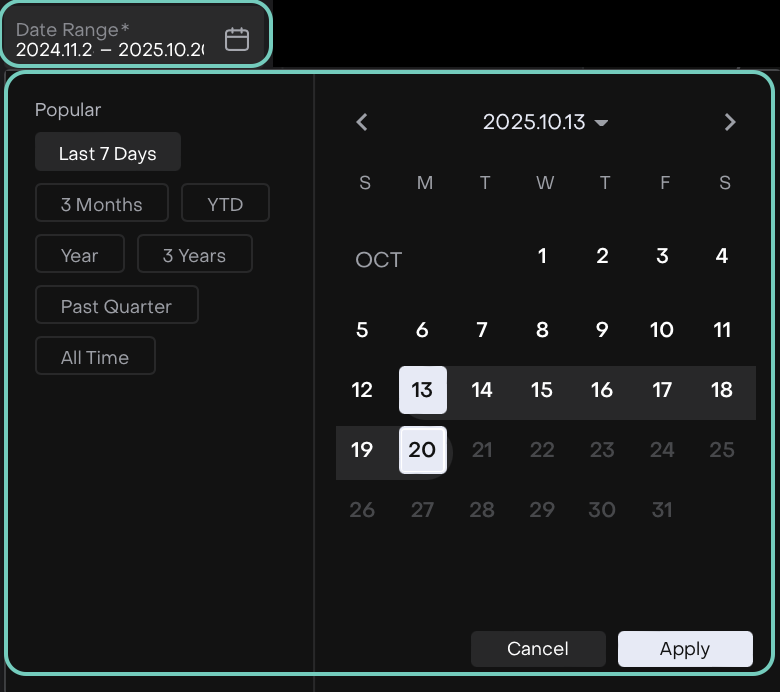Screen dimensions: 780x692
Task: Click the calendar icon in Date Range field
Action: click(237, 39)
